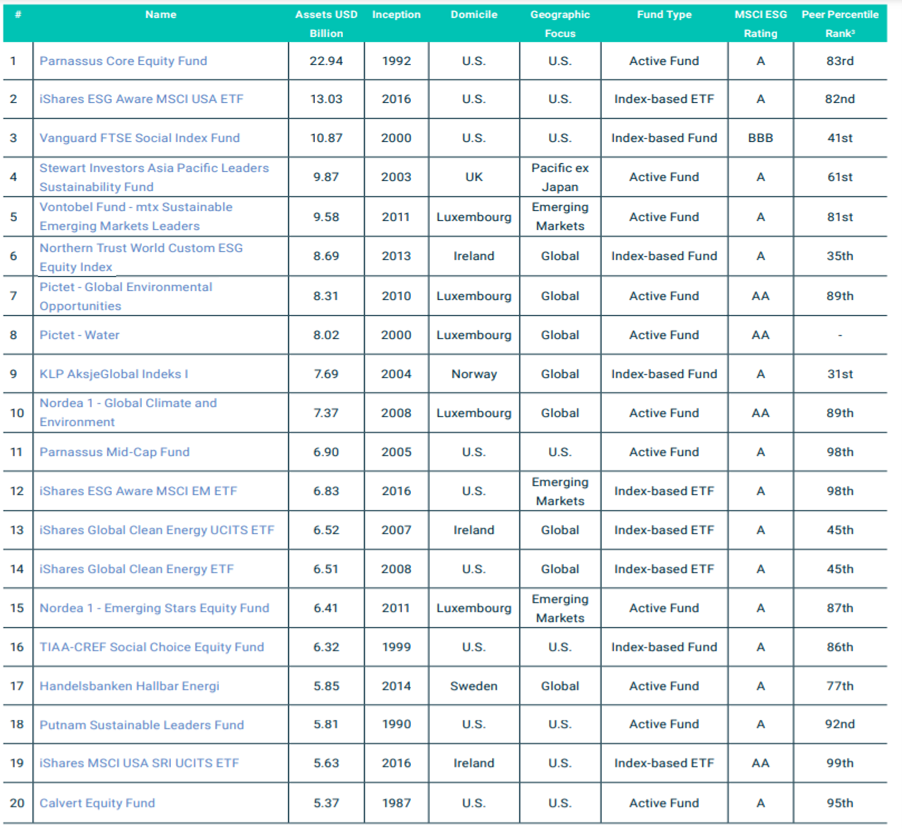Follow iShares MSCI USA SRI UCITS ETF link
Screen dimensions: 902x829
(139, 763)
